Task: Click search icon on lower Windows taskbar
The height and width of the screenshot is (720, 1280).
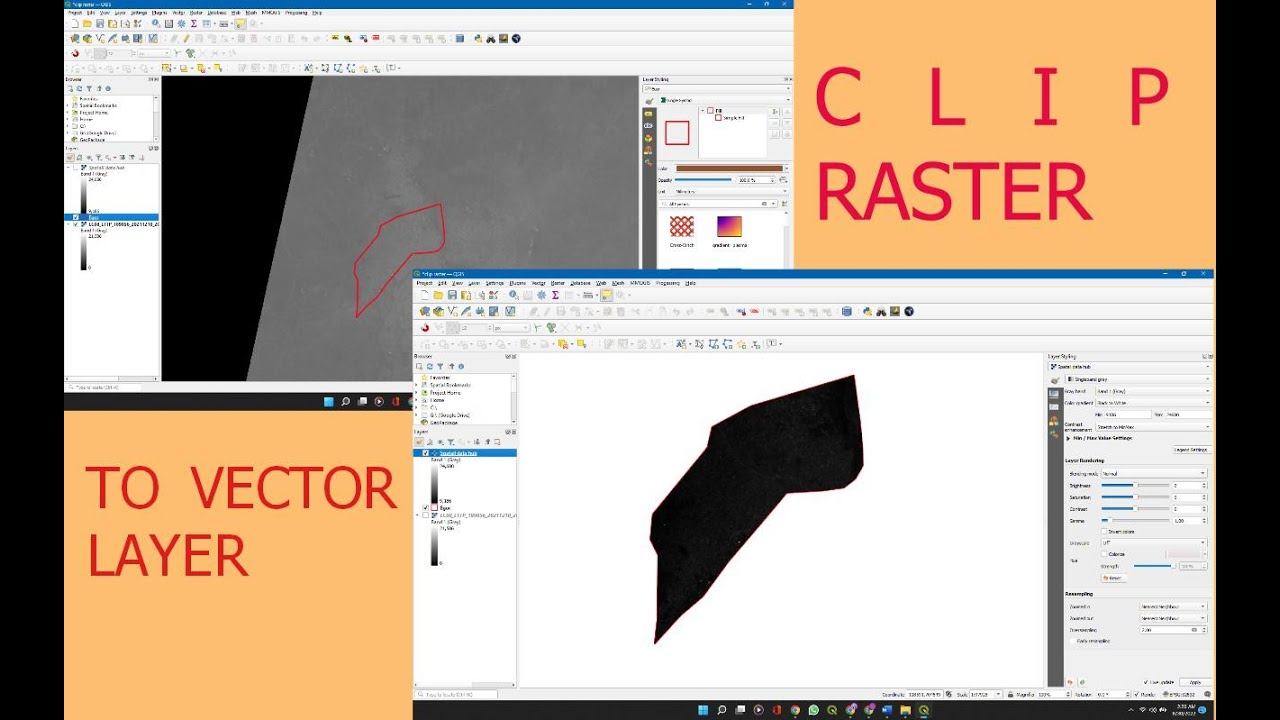Action: point(721,710)
